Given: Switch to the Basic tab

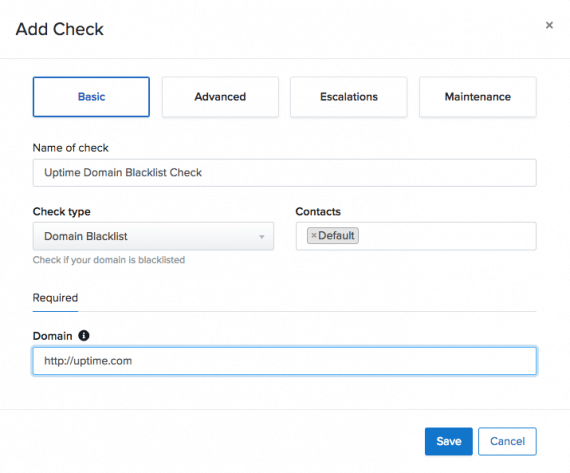Looking at the screenshot, I should click(91, 97).
